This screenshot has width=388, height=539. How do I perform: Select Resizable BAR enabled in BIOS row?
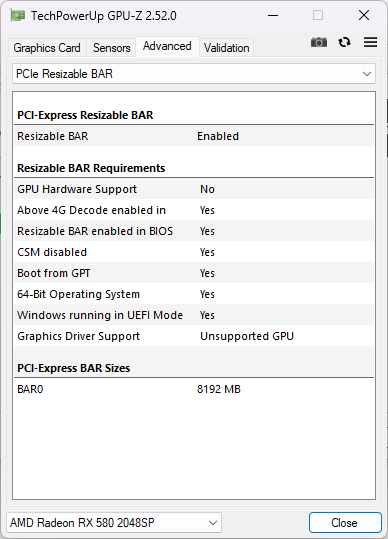[x=194, y=231]
